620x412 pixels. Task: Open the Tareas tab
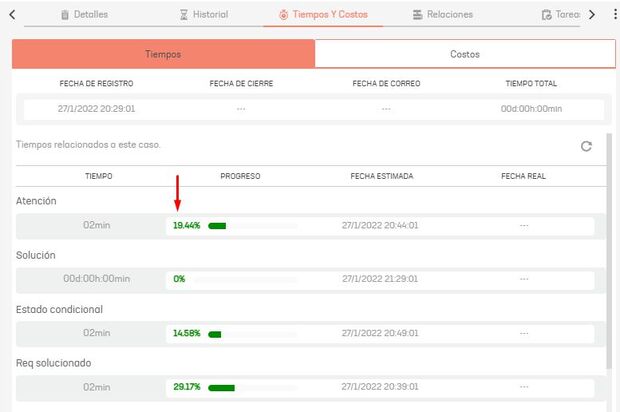(x=560, y=15)
